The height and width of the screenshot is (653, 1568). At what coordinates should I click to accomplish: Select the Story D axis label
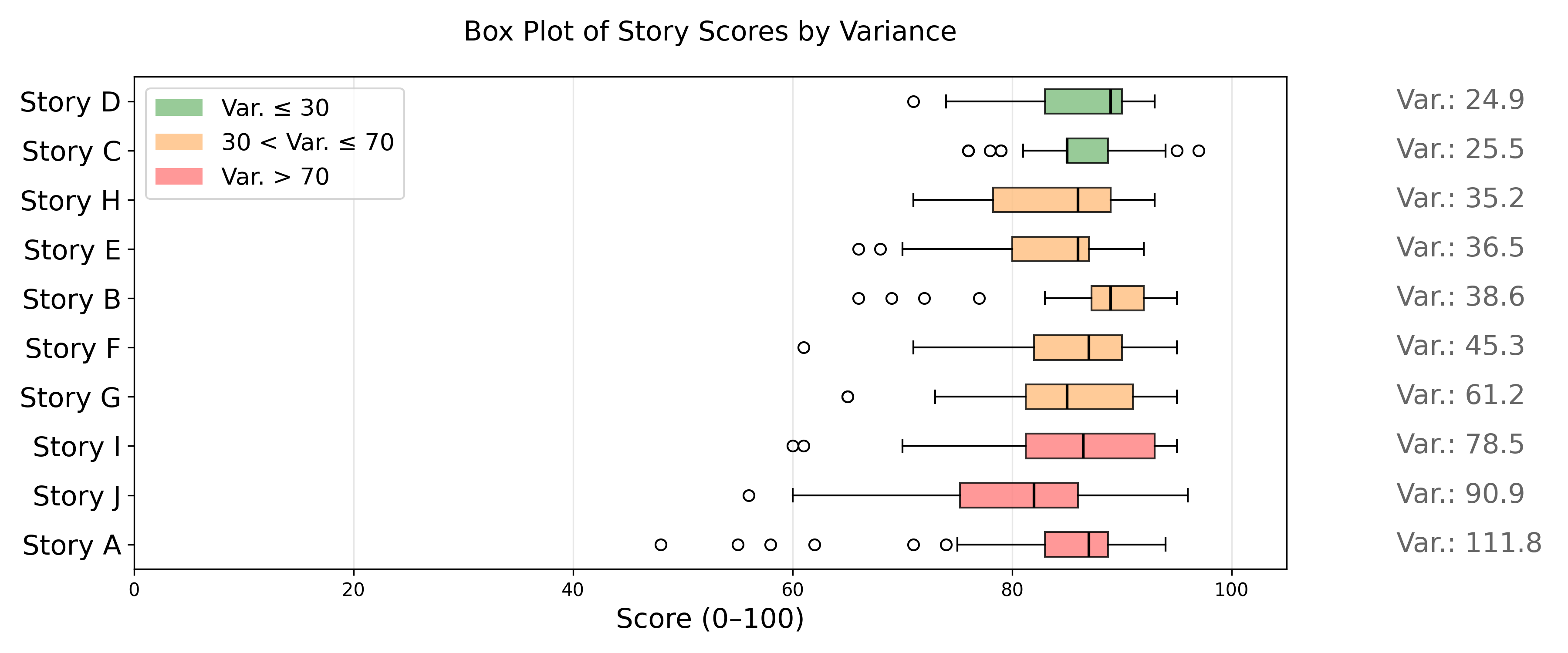pyautogui.click(x=70, y=102)
